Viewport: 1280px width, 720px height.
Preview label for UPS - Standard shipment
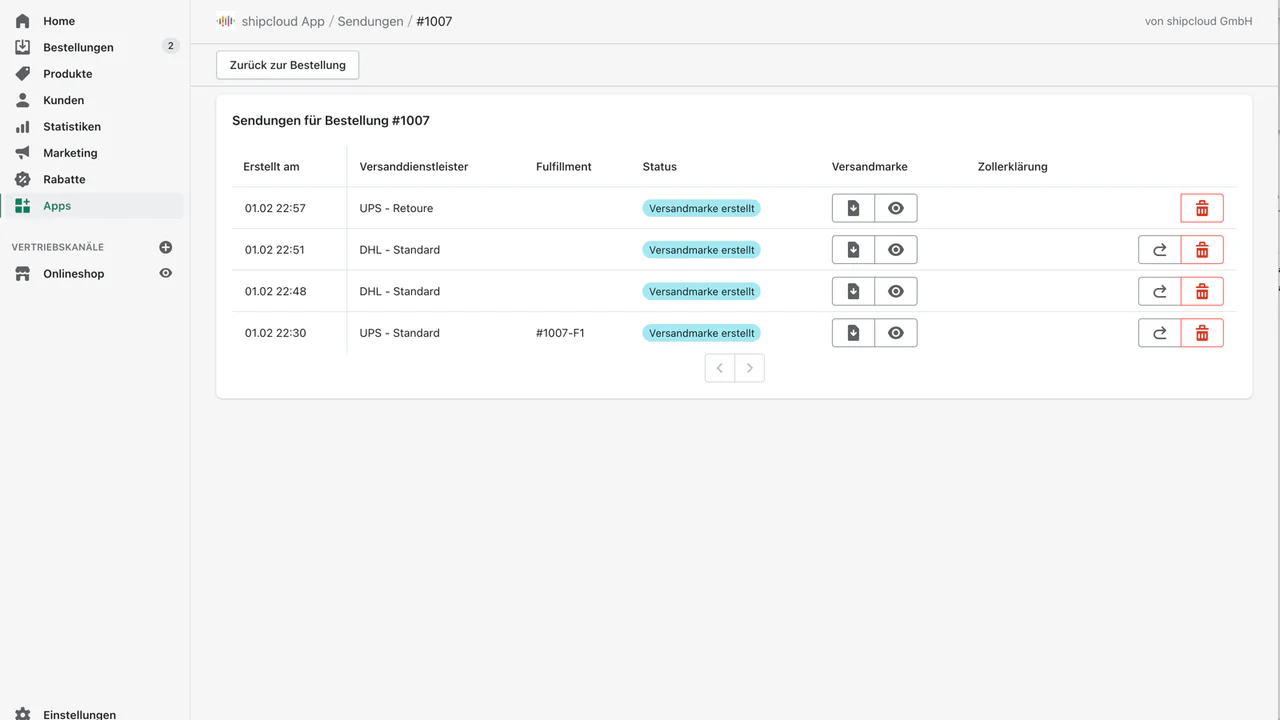pos(896,333)
